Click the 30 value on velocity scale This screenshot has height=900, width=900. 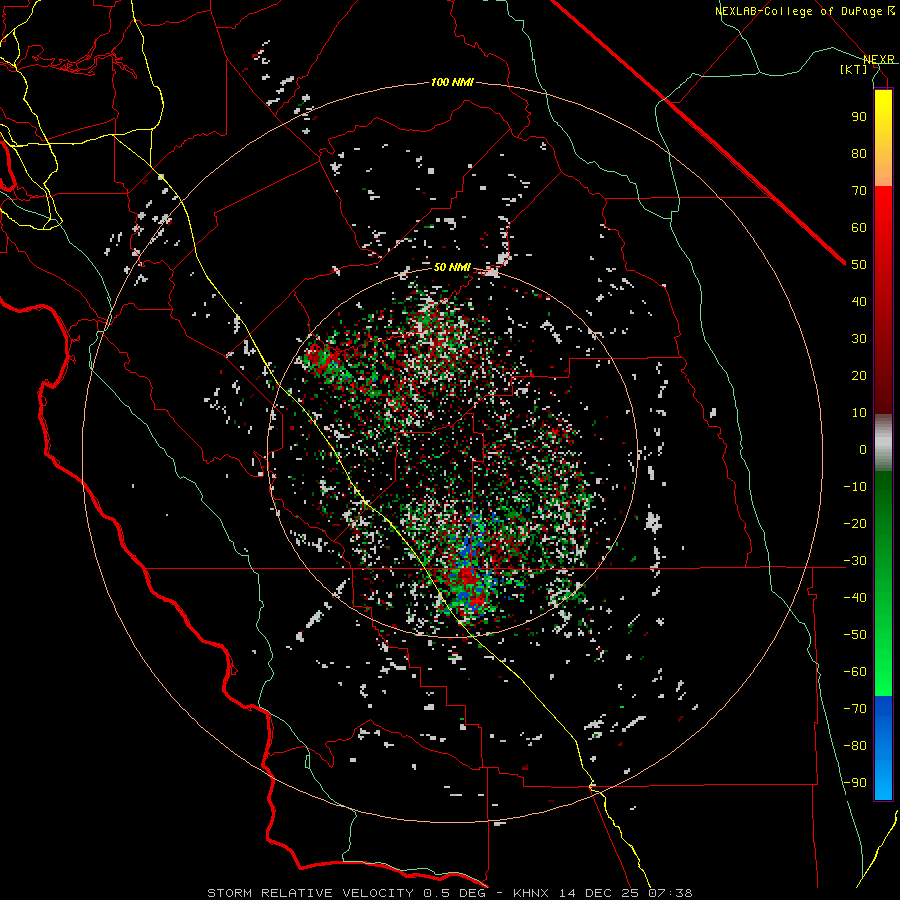click(x=859, y=339)
